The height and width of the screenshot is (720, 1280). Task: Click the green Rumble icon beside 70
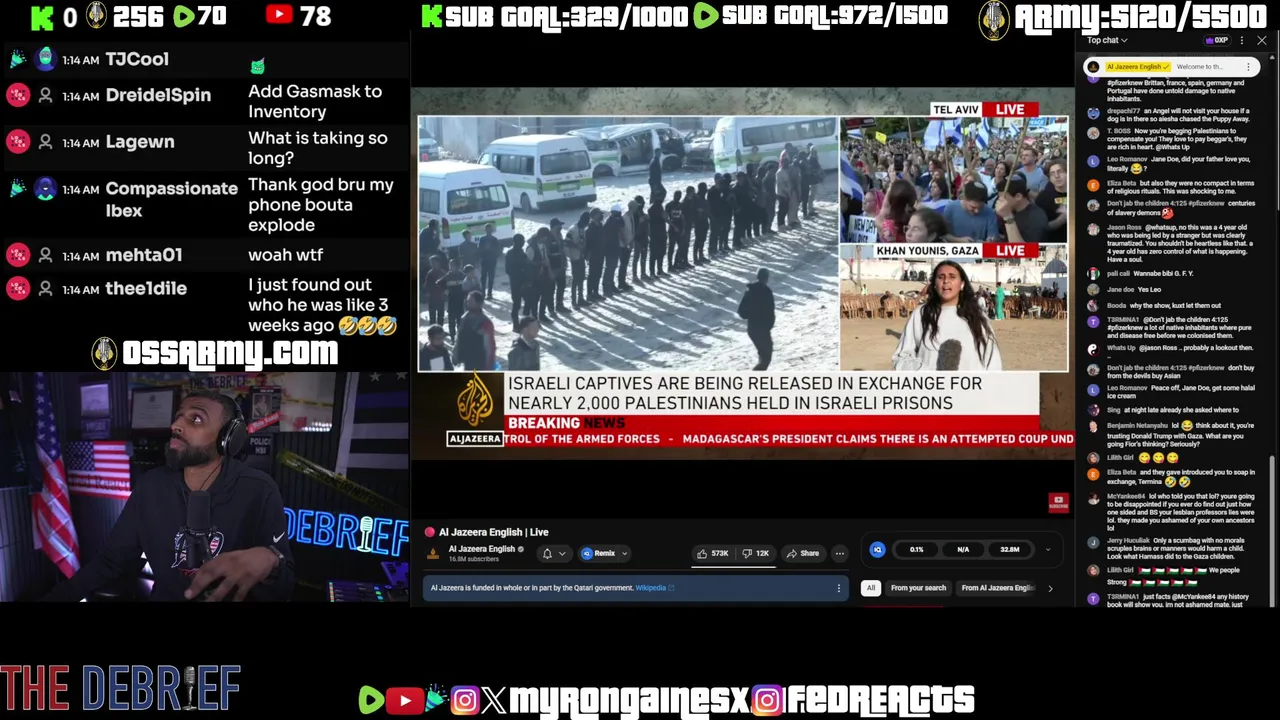(x=184, y=15)
